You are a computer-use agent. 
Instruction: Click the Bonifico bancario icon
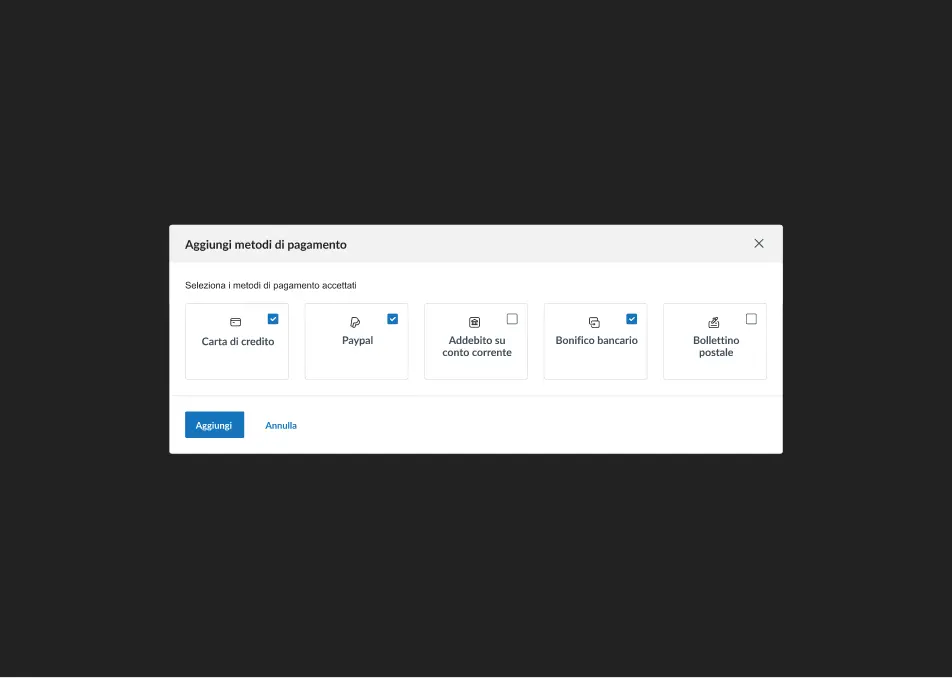(x=594, y=322)
